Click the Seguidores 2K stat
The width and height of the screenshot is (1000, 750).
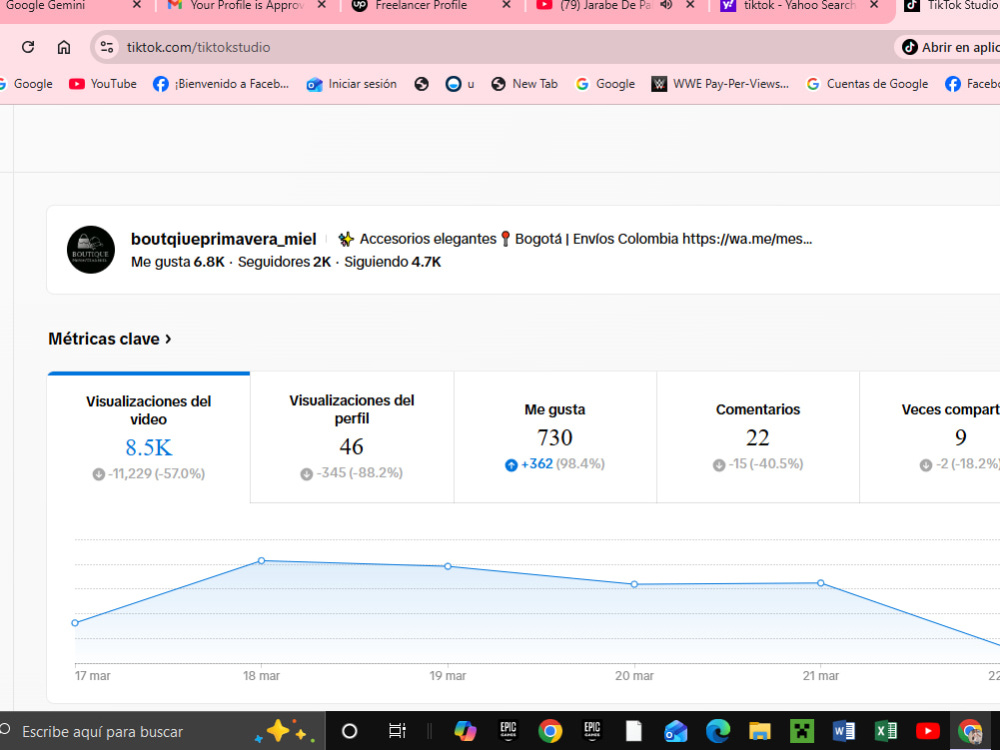(x=284, y=262)
